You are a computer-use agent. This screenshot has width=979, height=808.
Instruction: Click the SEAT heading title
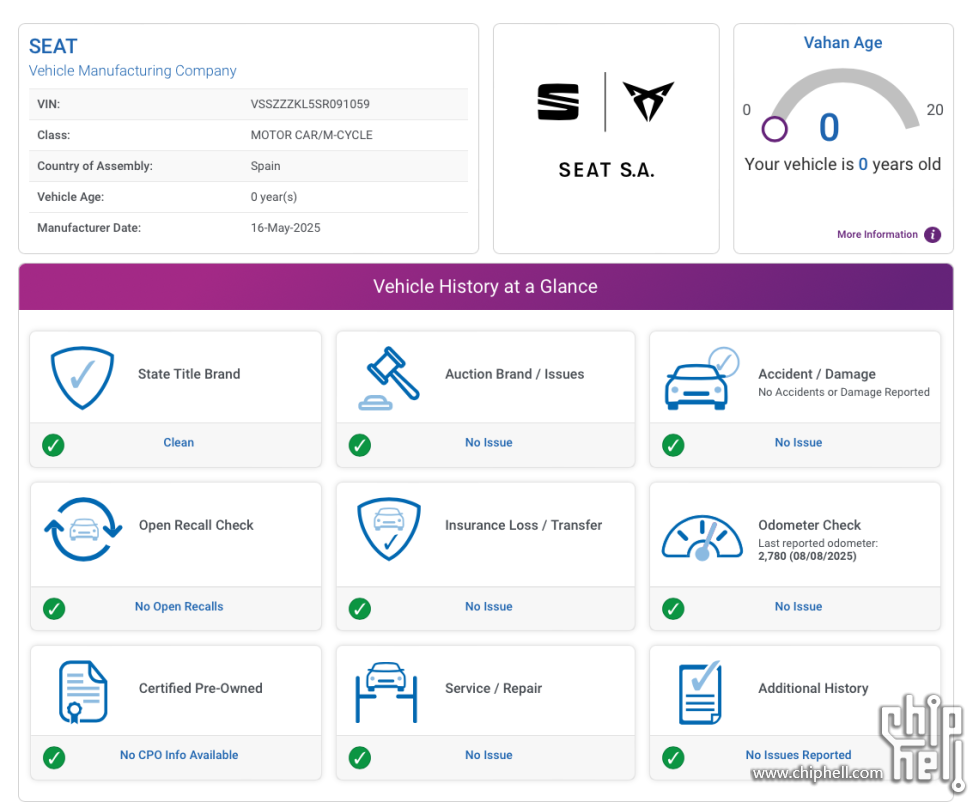point(53,46)
